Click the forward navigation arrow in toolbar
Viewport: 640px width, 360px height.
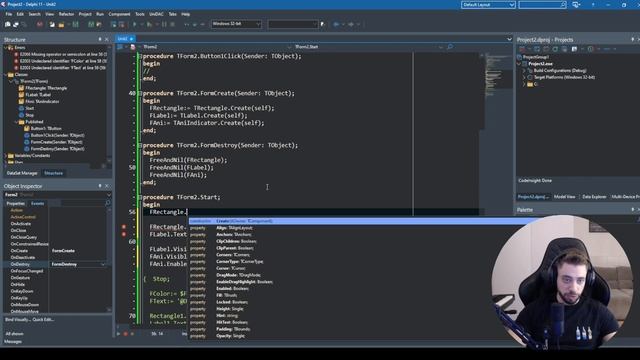[x=351, y=24]
